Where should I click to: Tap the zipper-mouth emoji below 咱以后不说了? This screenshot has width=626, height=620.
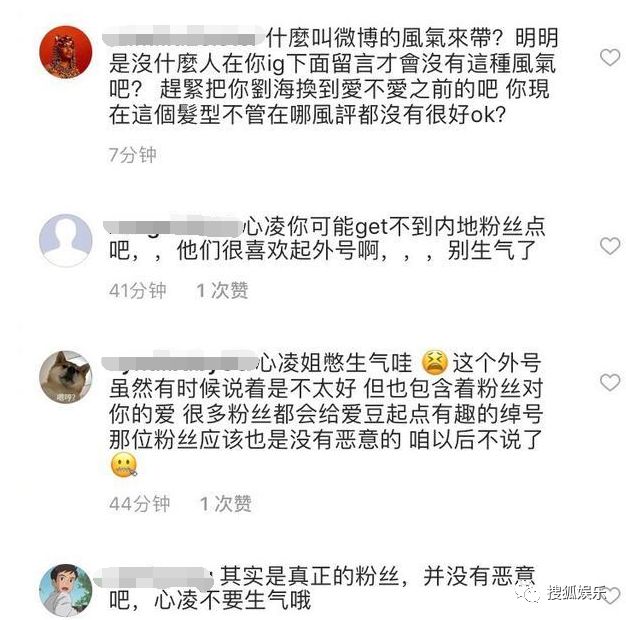pos(124,465)
